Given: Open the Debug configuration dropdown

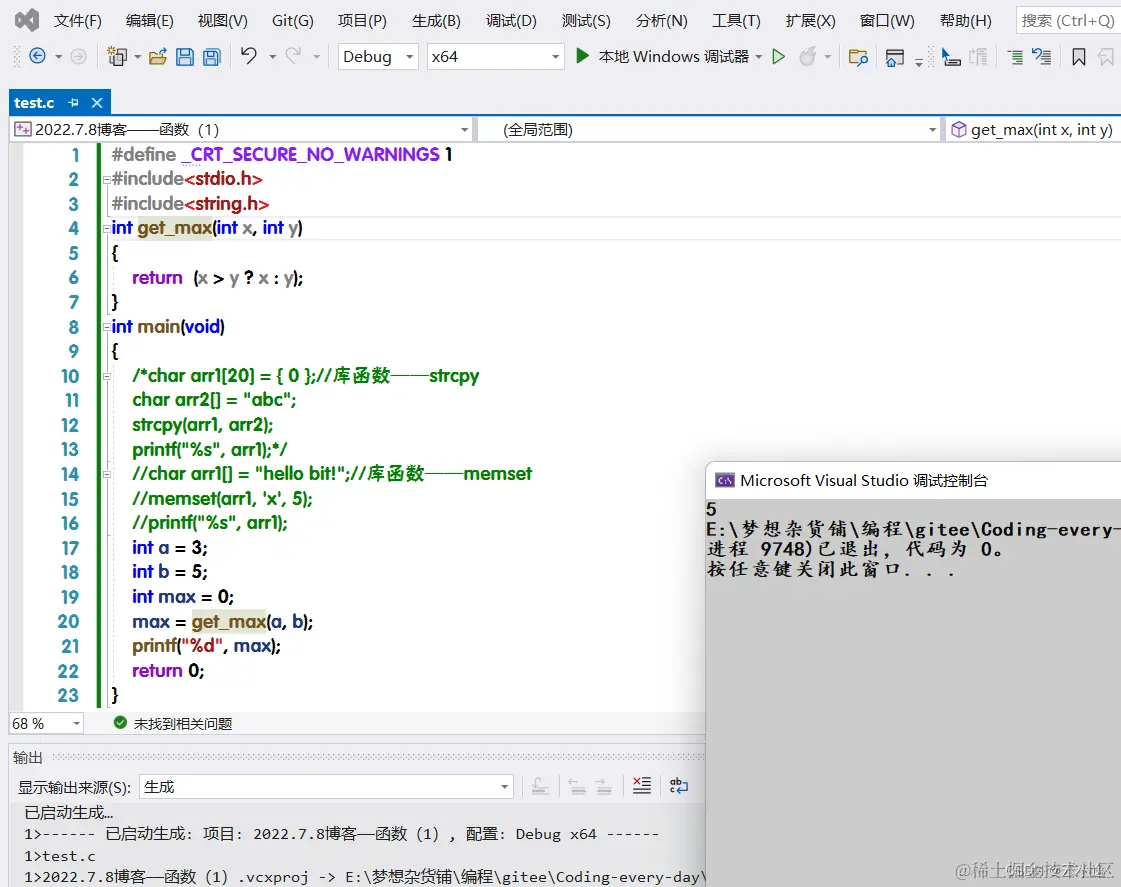Looking at the screenshot, I should pyautogui.click(x=377, y=56).
